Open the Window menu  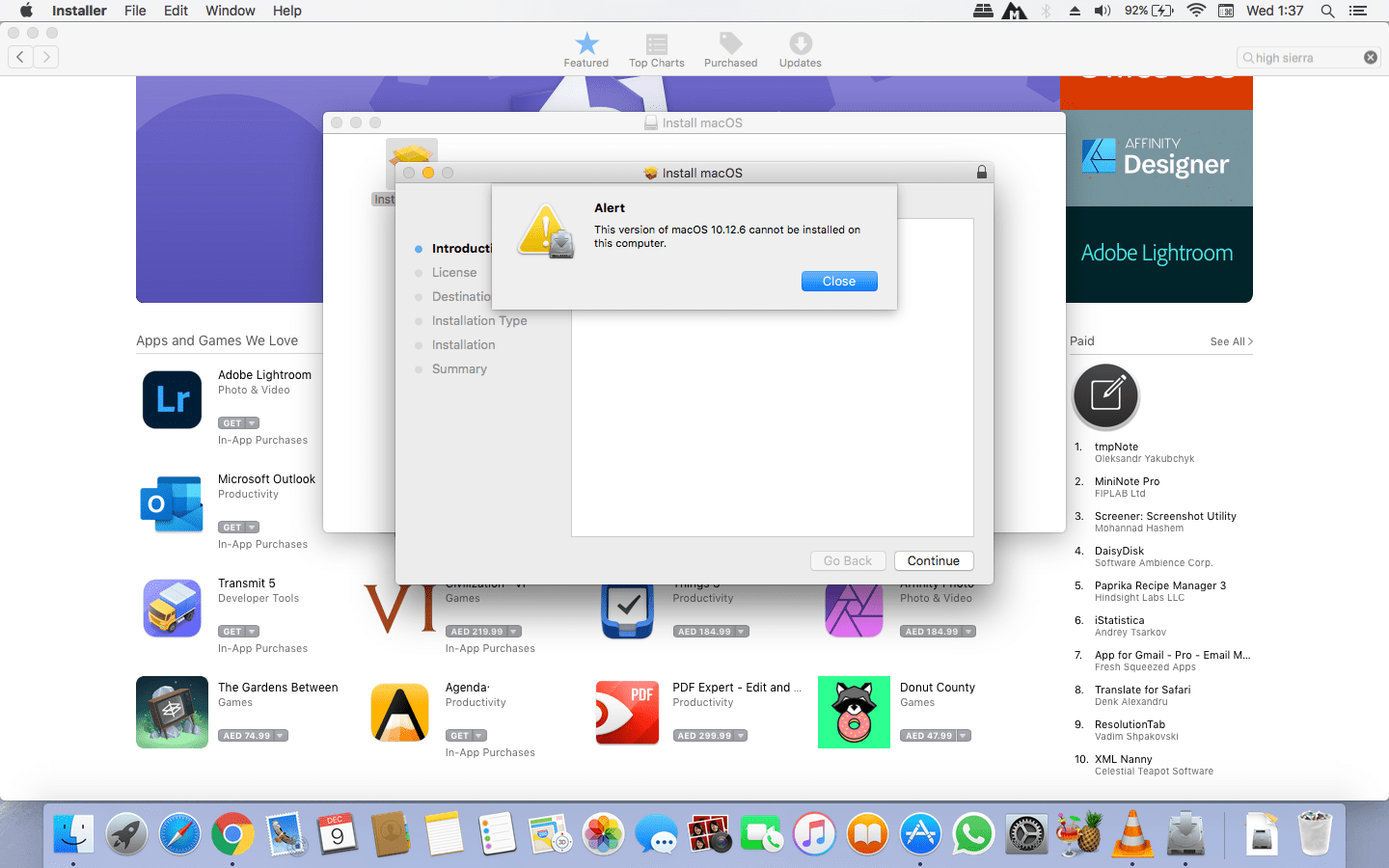[x=231, y=11]
